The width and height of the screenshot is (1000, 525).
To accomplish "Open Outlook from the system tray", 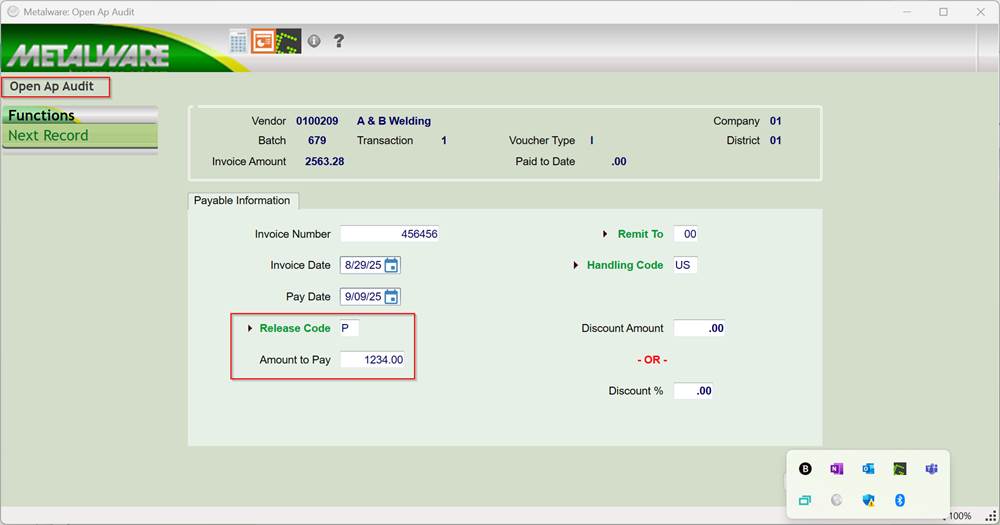I will click(868, 469).
